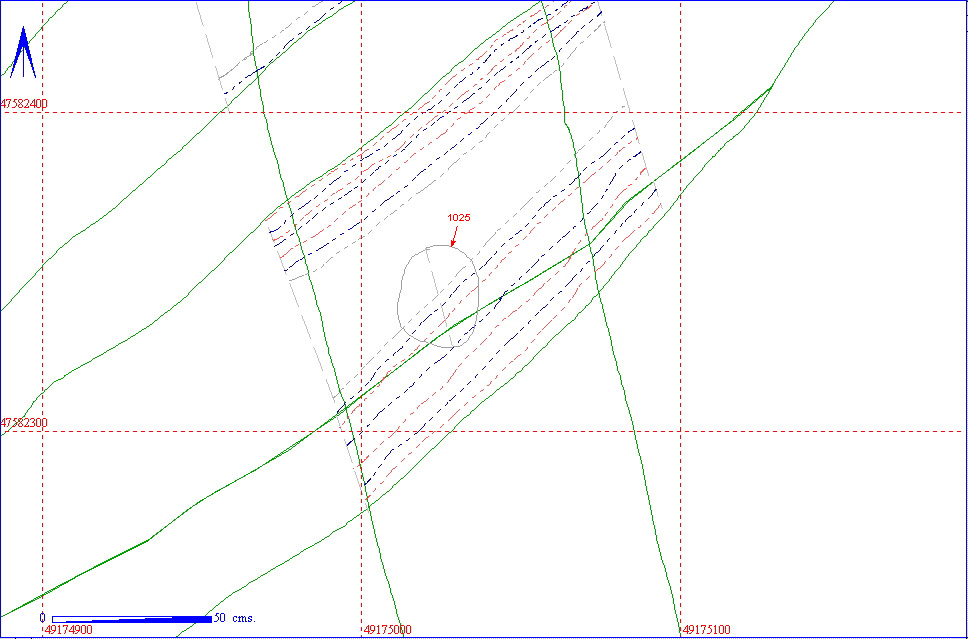Click the northing label 47582400

pos(25,104)
